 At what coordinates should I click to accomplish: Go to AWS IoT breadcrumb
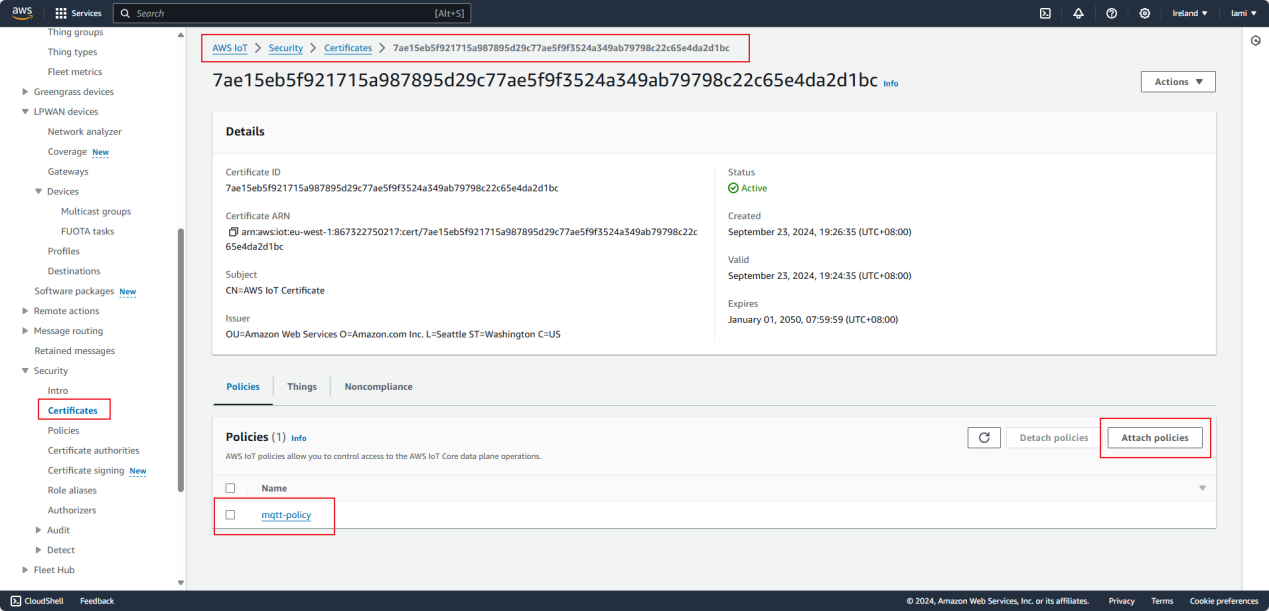[230, 48]
